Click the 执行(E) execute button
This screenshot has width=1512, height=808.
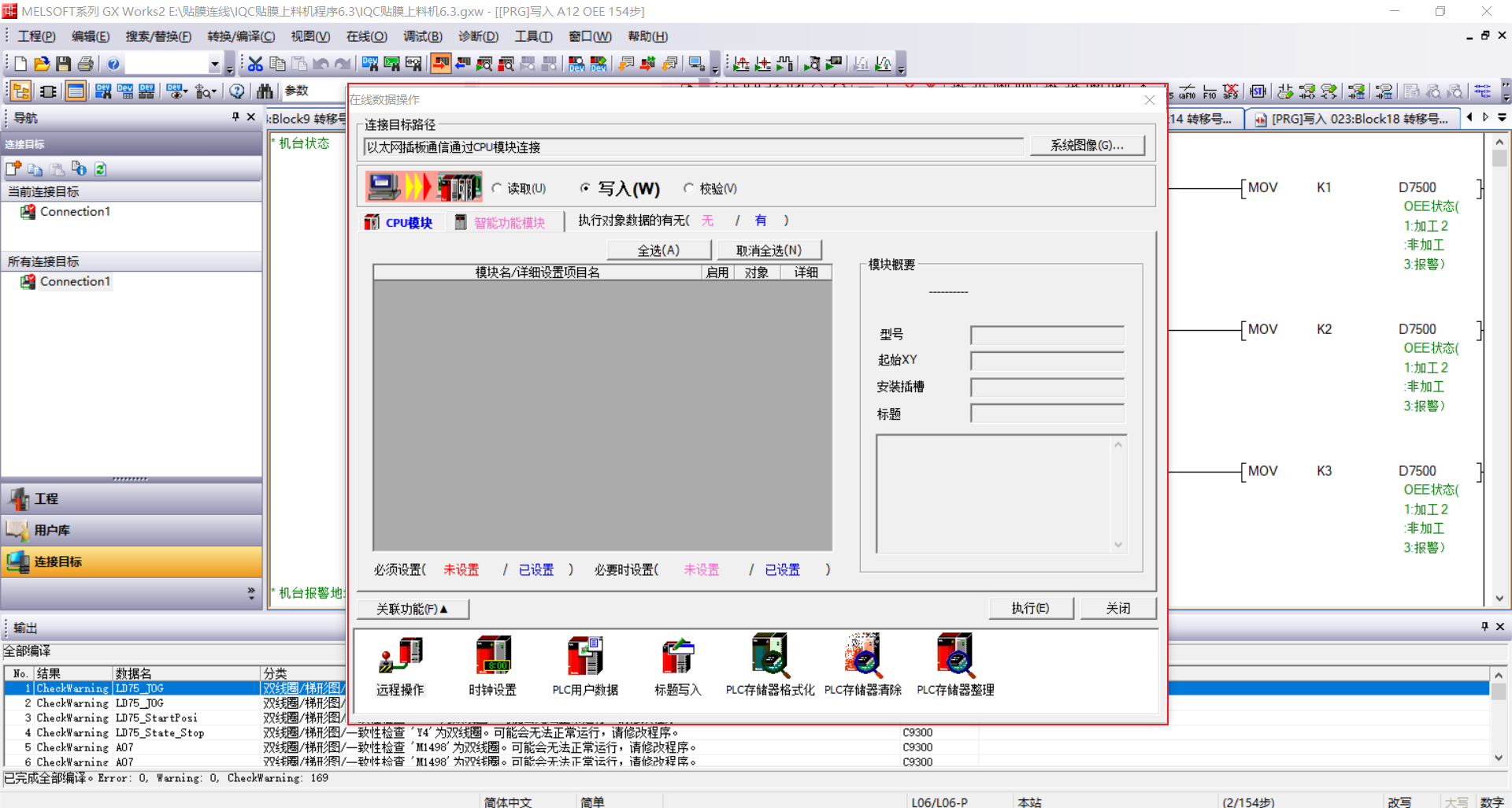click(x=1030, y=608)
